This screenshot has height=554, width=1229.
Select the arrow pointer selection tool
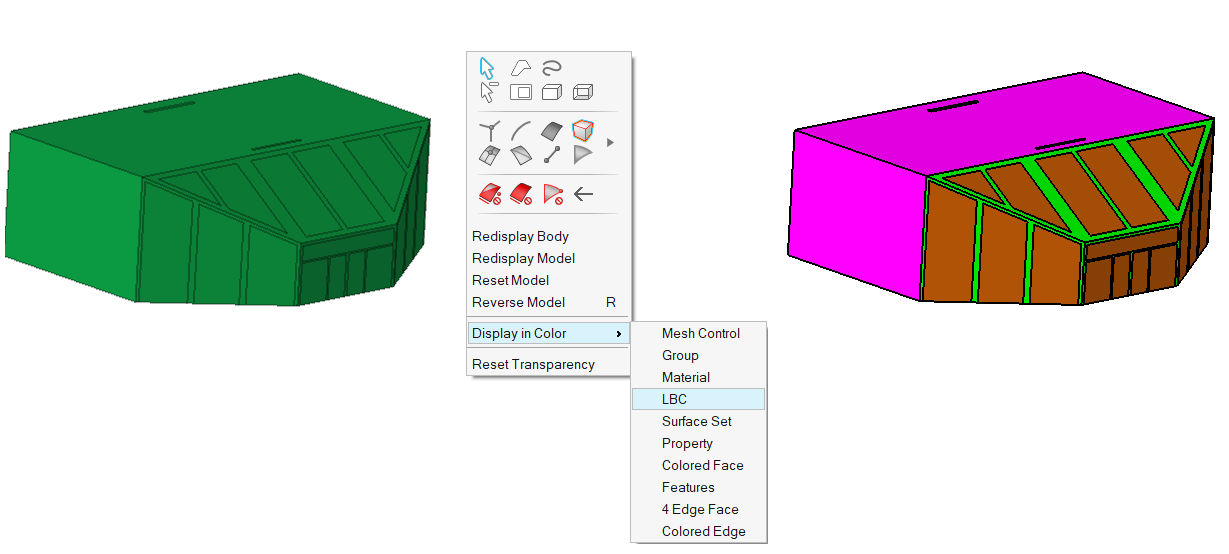[487, 68]
